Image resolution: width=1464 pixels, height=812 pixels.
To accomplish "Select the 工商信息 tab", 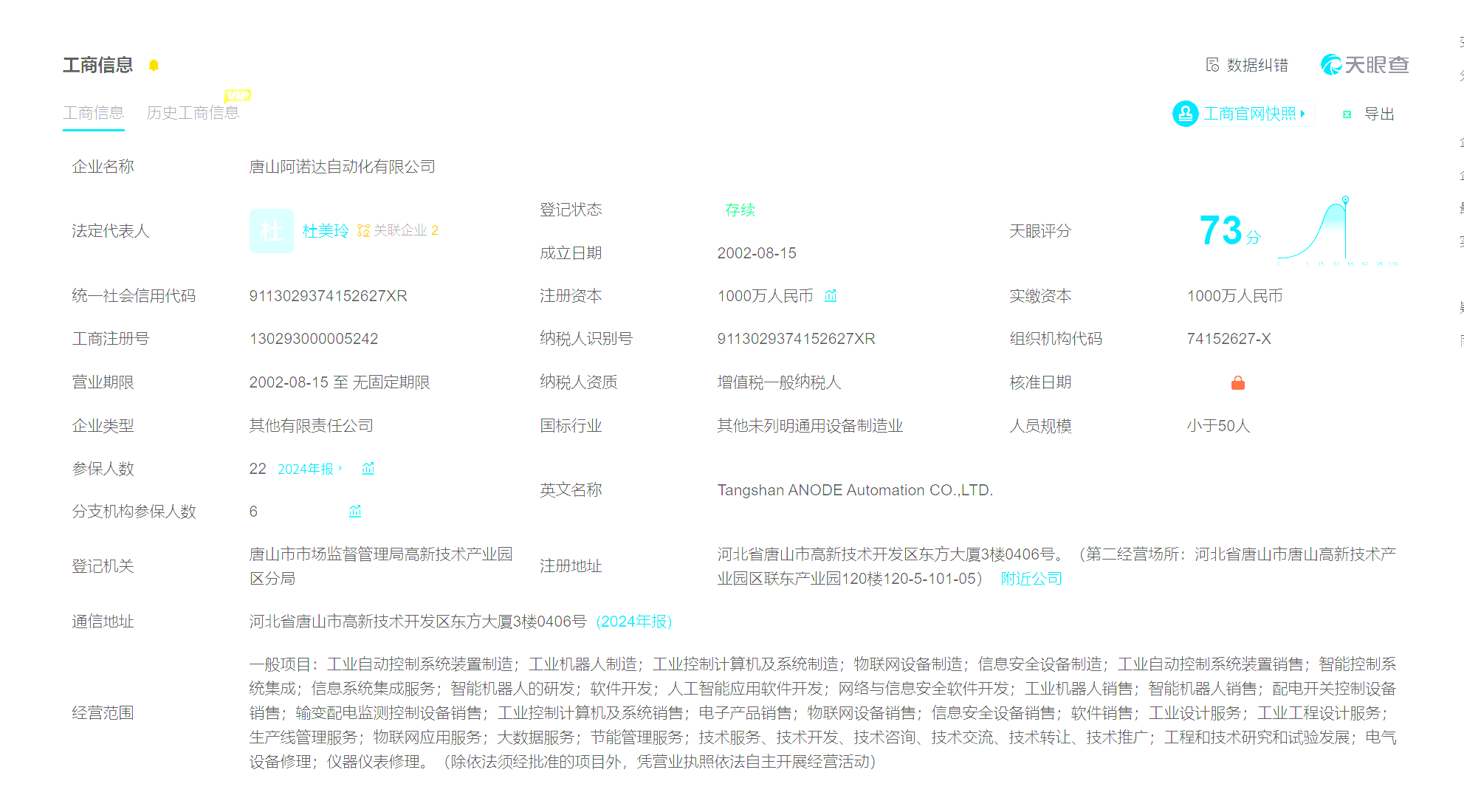I will point(93,113).
